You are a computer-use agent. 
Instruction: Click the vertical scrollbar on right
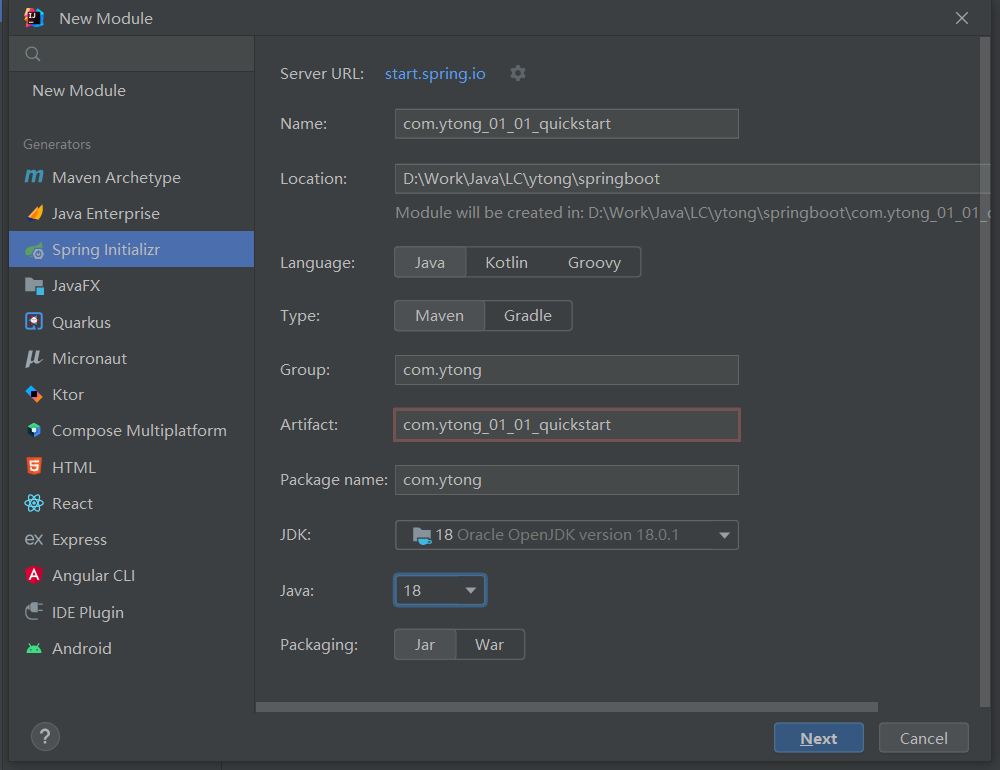985,371
